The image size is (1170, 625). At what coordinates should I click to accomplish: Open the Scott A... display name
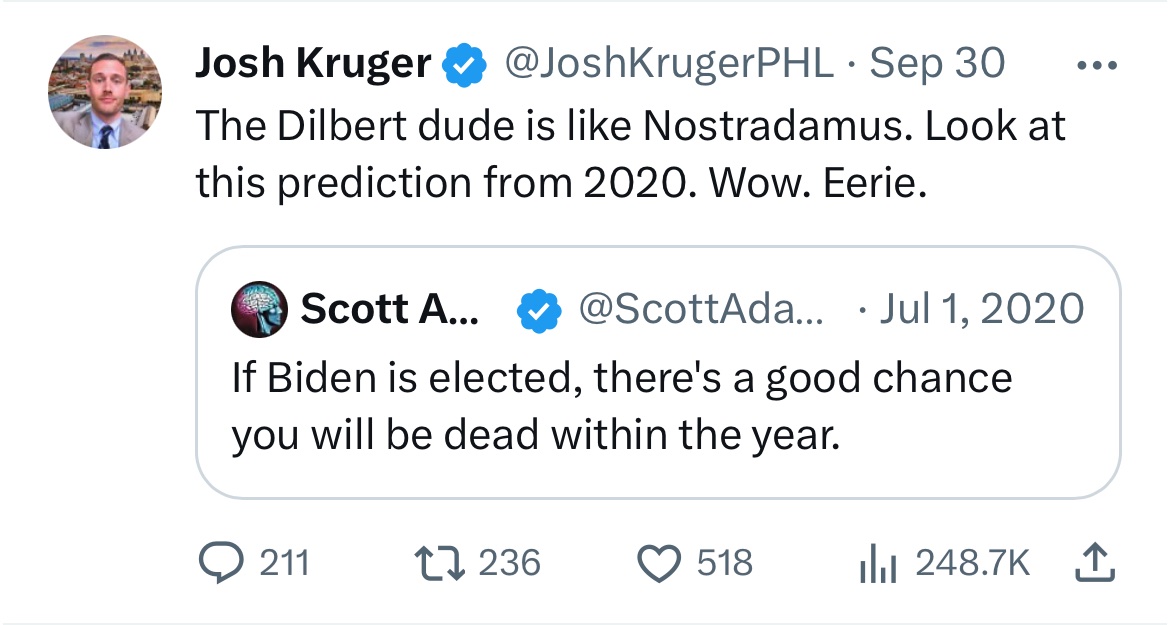pyautogui.click(x=389, y=310)
